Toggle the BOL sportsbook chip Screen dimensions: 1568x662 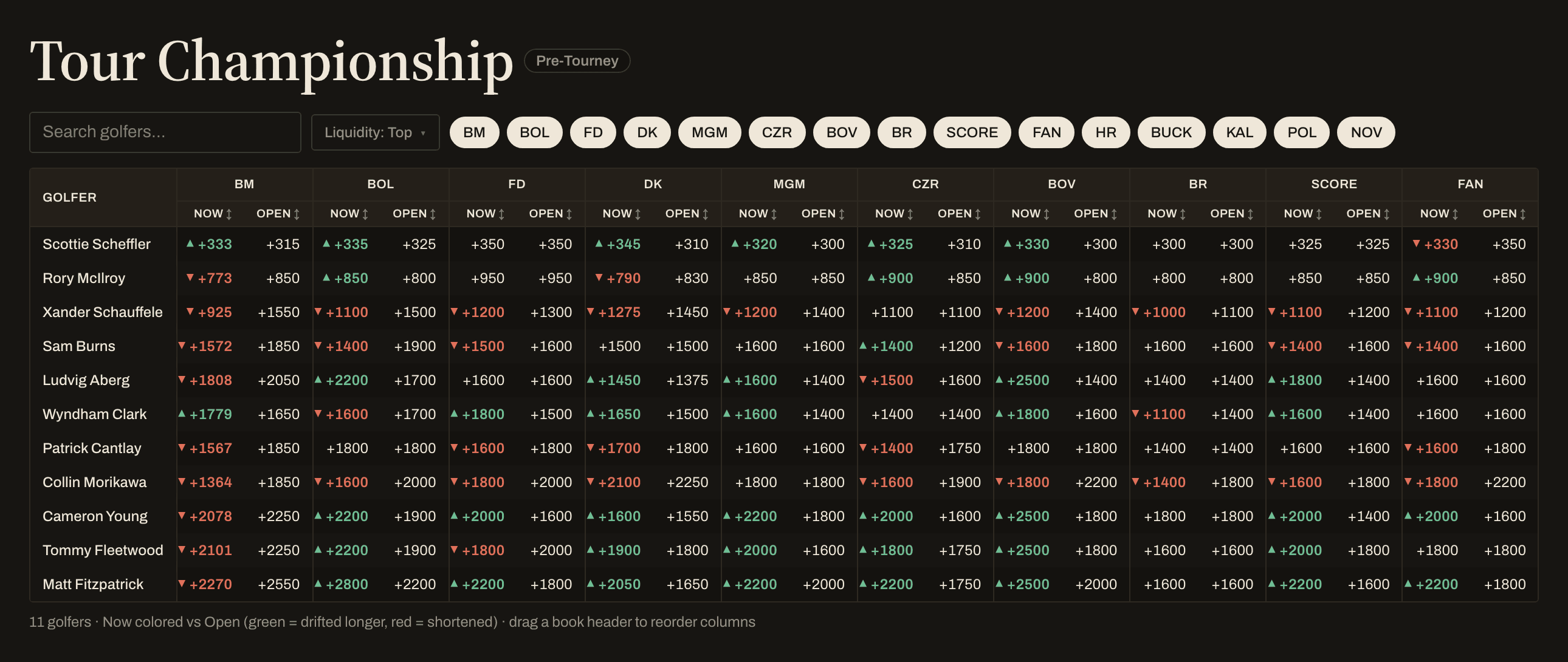534,132
